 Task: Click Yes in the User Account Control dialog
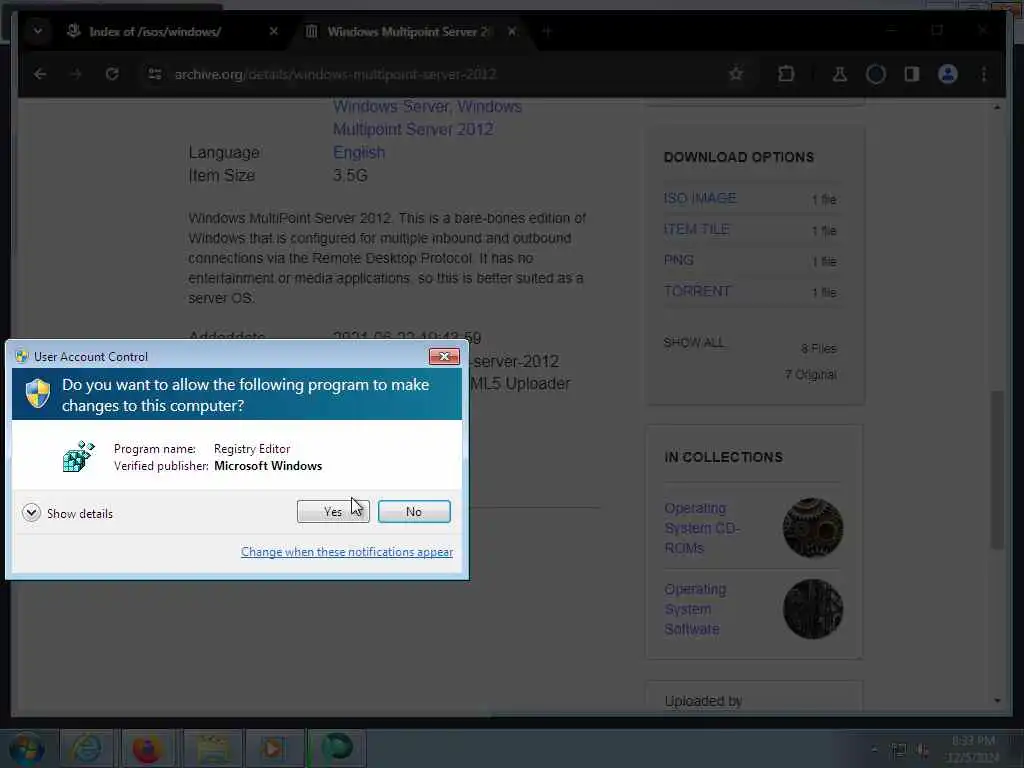[x=333, y=511]
